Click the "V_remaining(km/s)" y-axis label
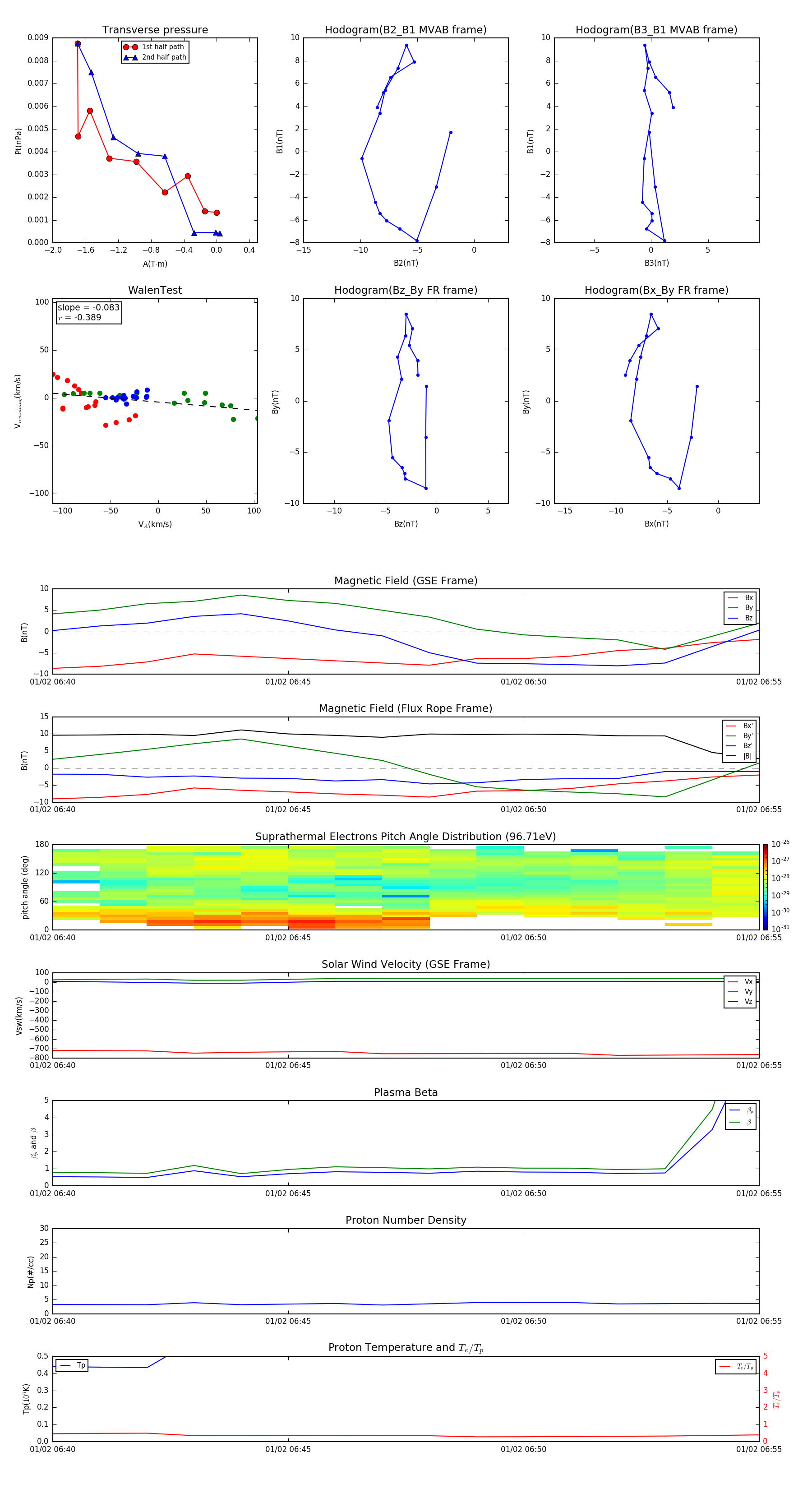812x1489 pixels. point(18,401)
